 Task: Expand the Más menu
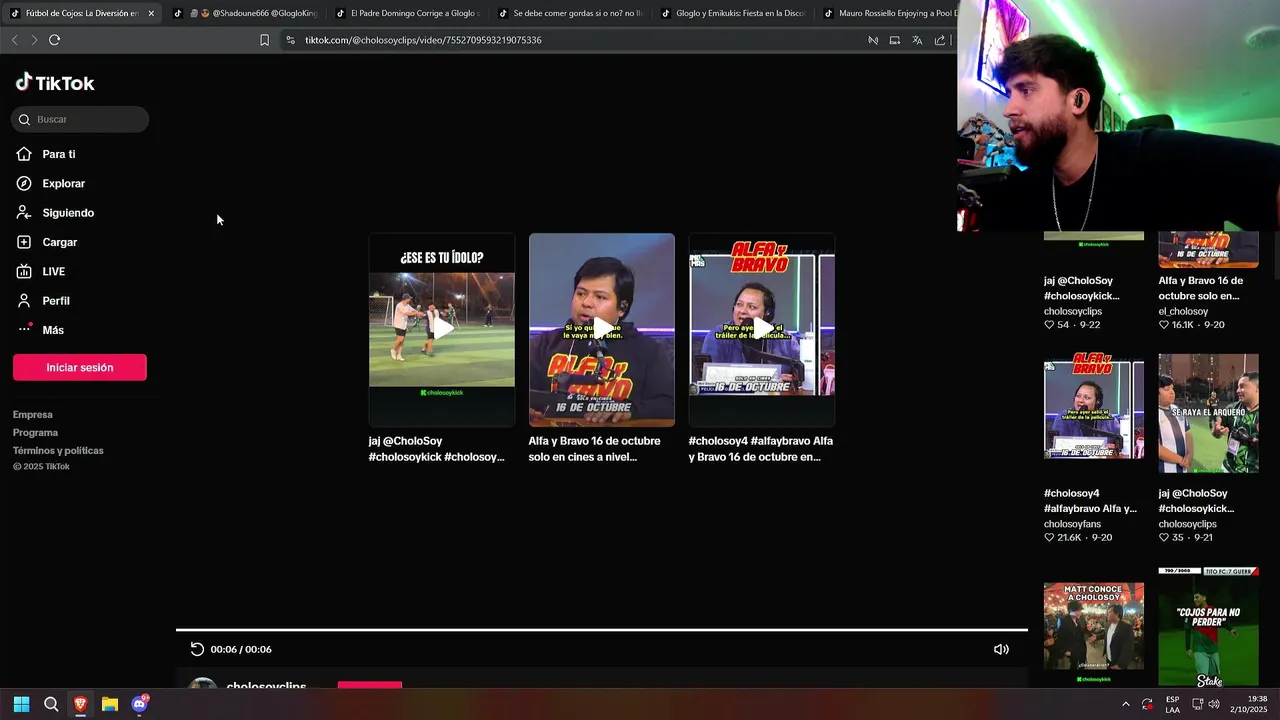[40, 330]
